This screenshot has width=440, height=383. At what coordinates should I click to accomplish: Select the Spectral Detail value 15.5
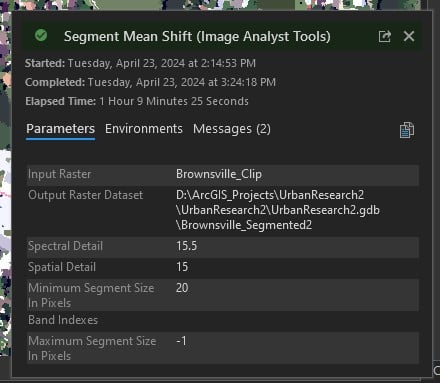click(x=187, y=246)
